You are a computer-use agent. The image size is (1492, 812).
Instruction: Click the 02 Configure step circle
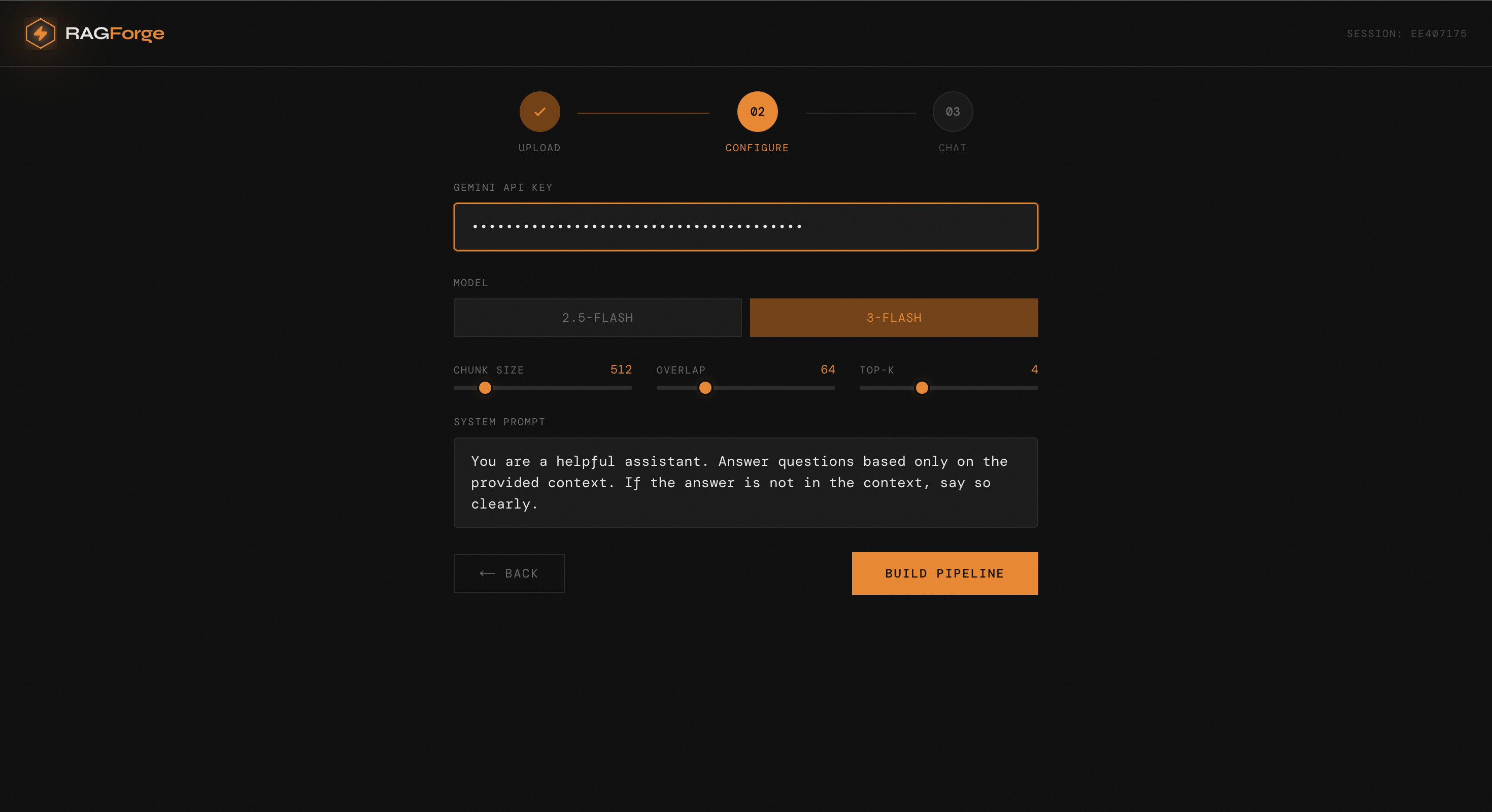757,112
